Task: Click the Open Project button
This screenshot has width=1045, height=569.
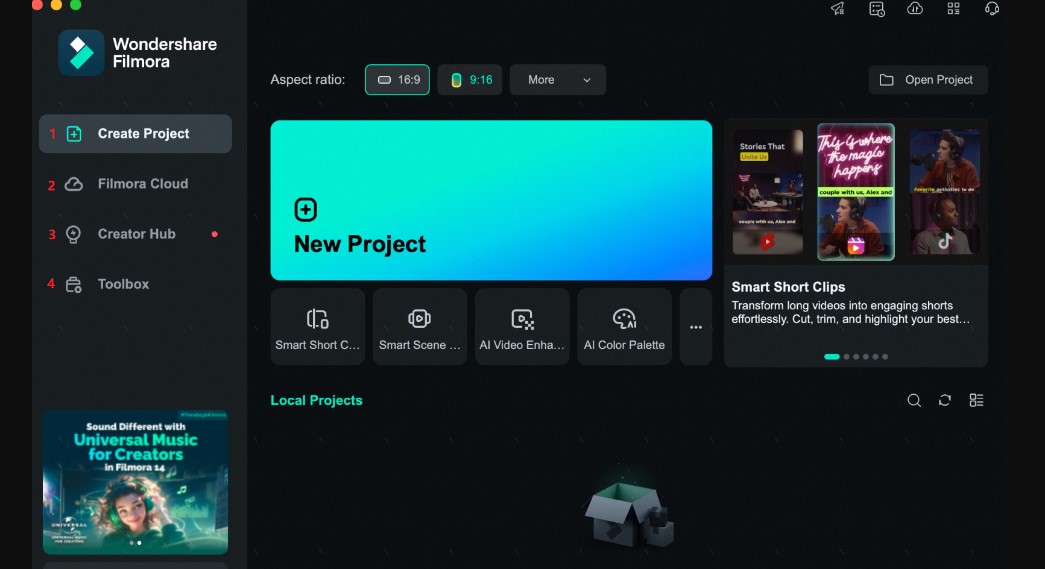Action: point(928,80)
